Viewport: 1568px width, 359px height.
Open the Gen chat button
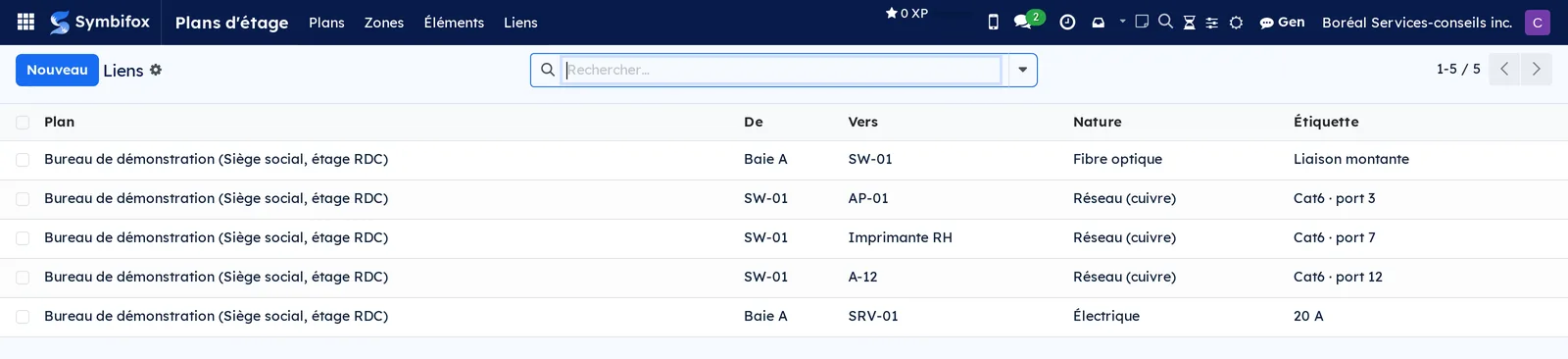tap(1282, 22)
